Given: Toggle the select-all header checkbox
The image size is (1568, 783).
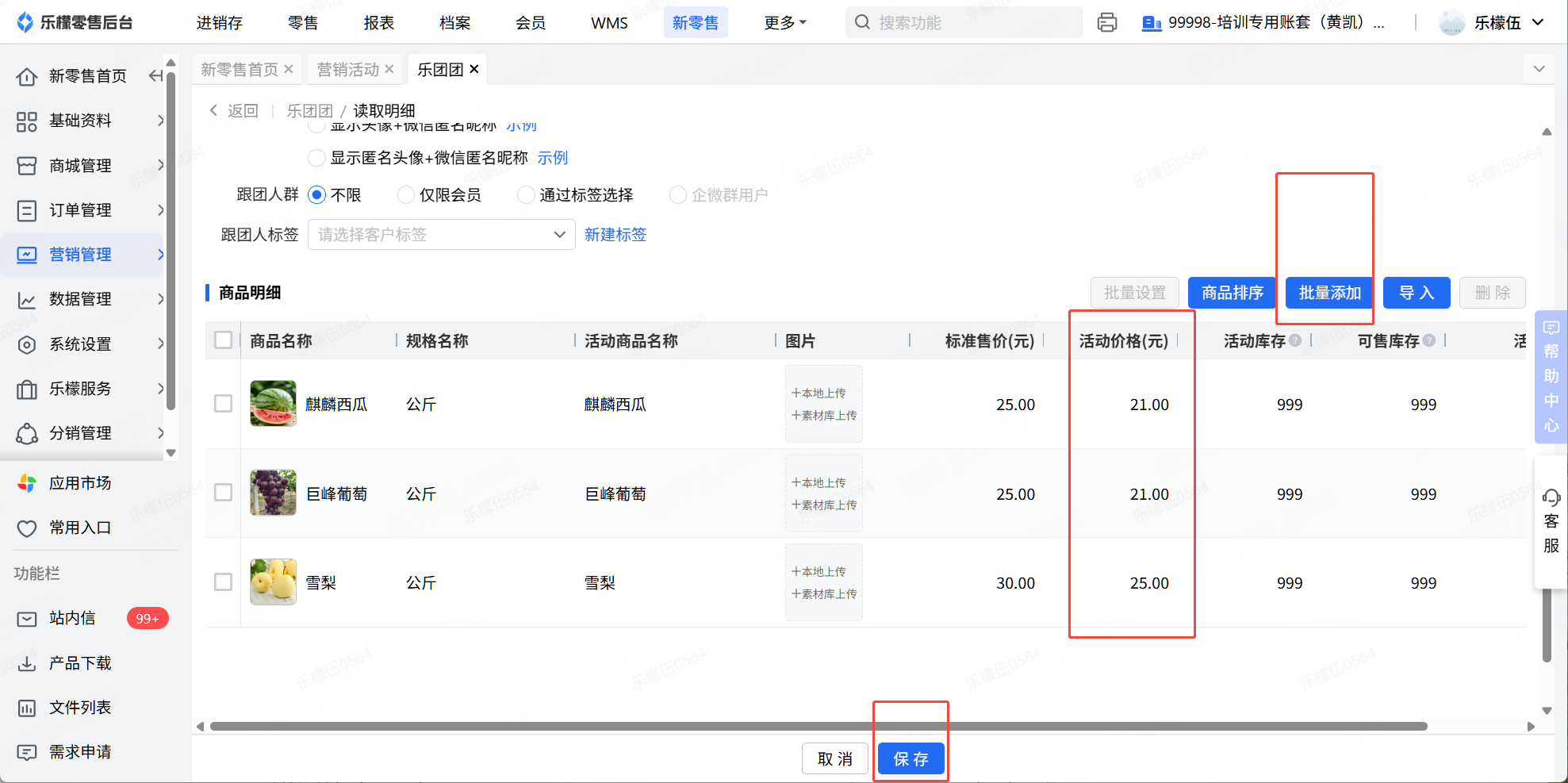Looking at the screenshot, I should (224, 340).
